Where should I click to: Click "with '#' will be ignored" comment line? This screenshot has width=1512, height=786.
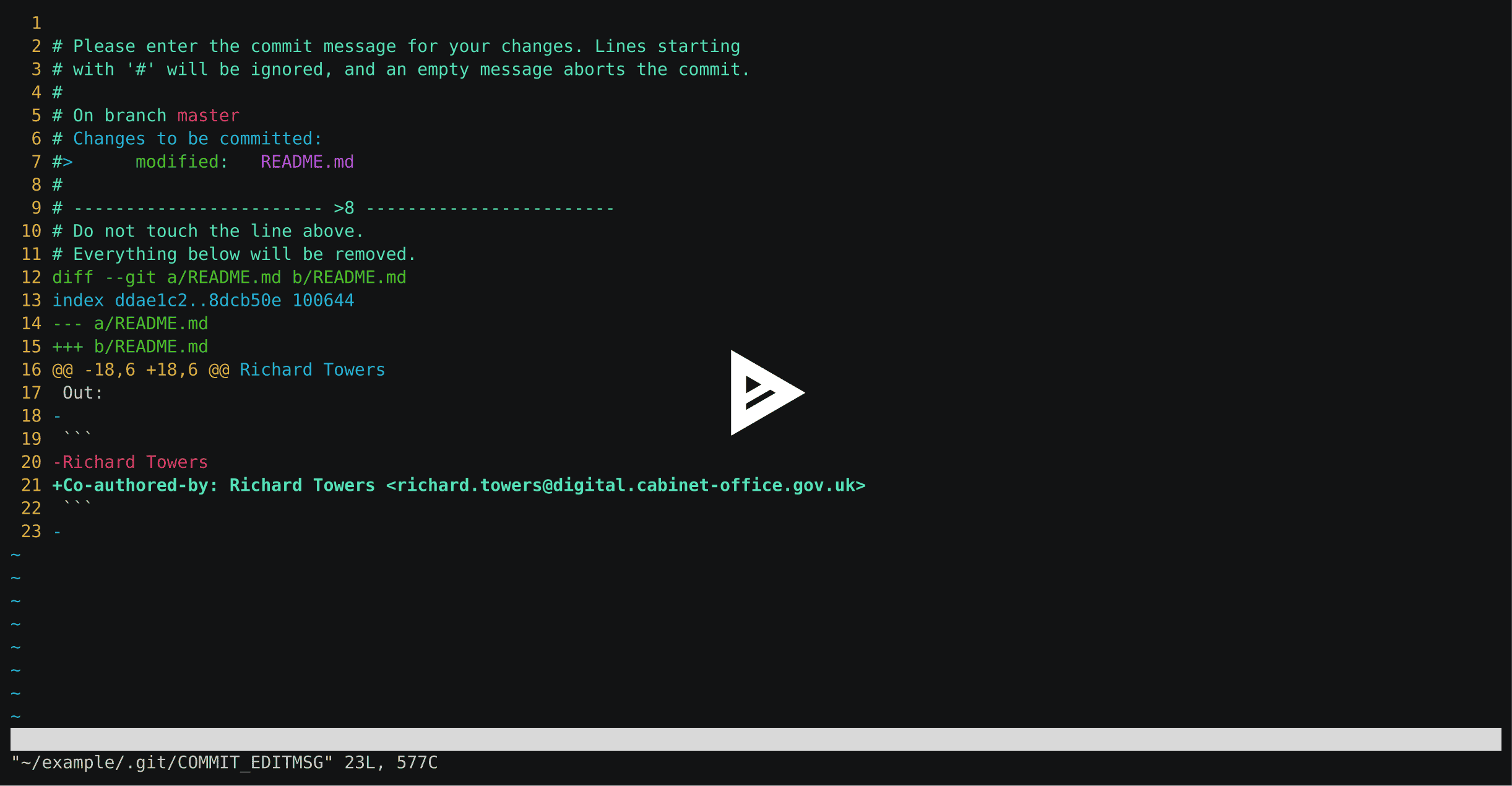(x=401, y=69)
